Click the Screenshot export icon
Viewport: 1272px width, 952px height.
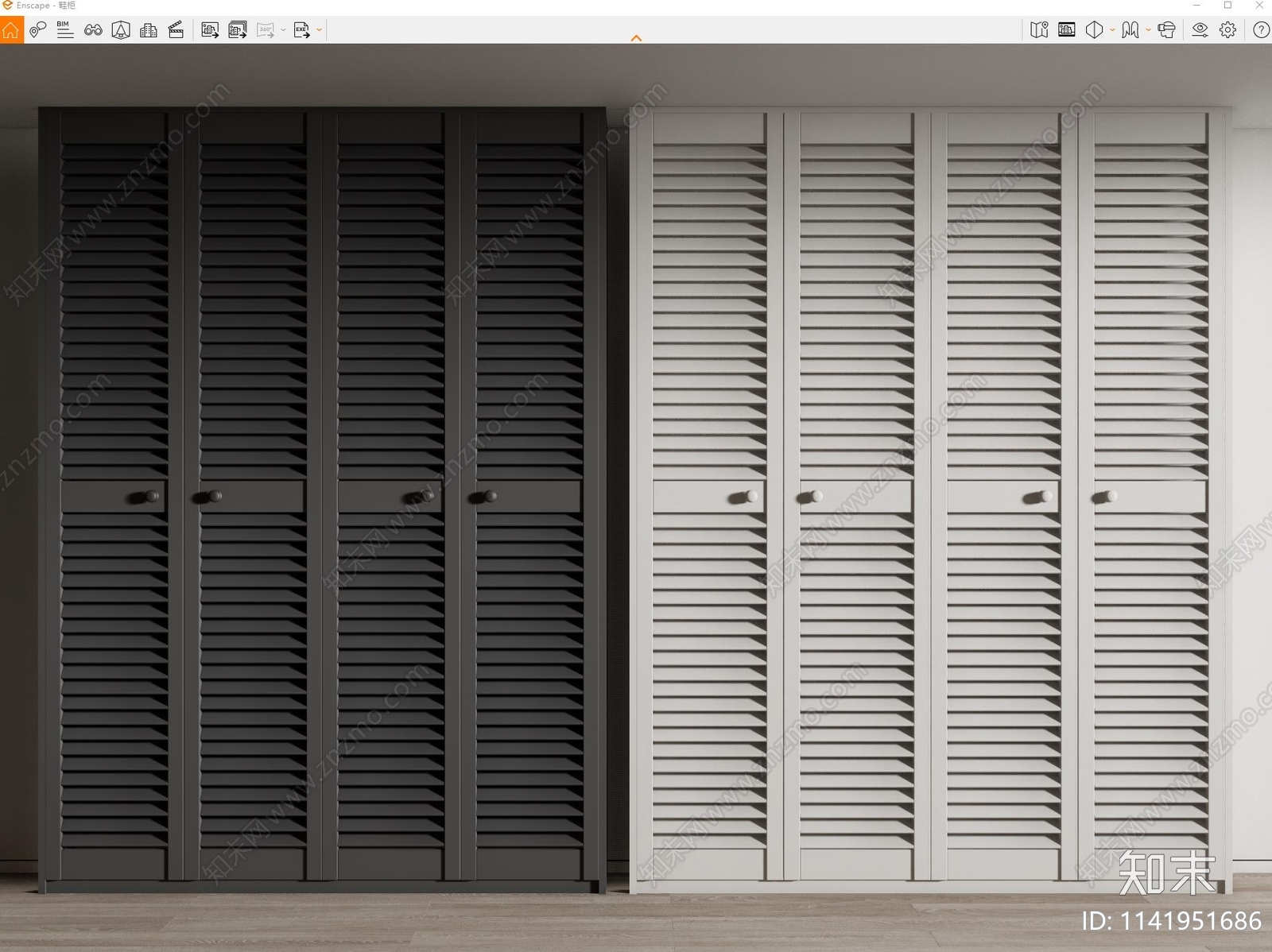[x=210, y=30]
